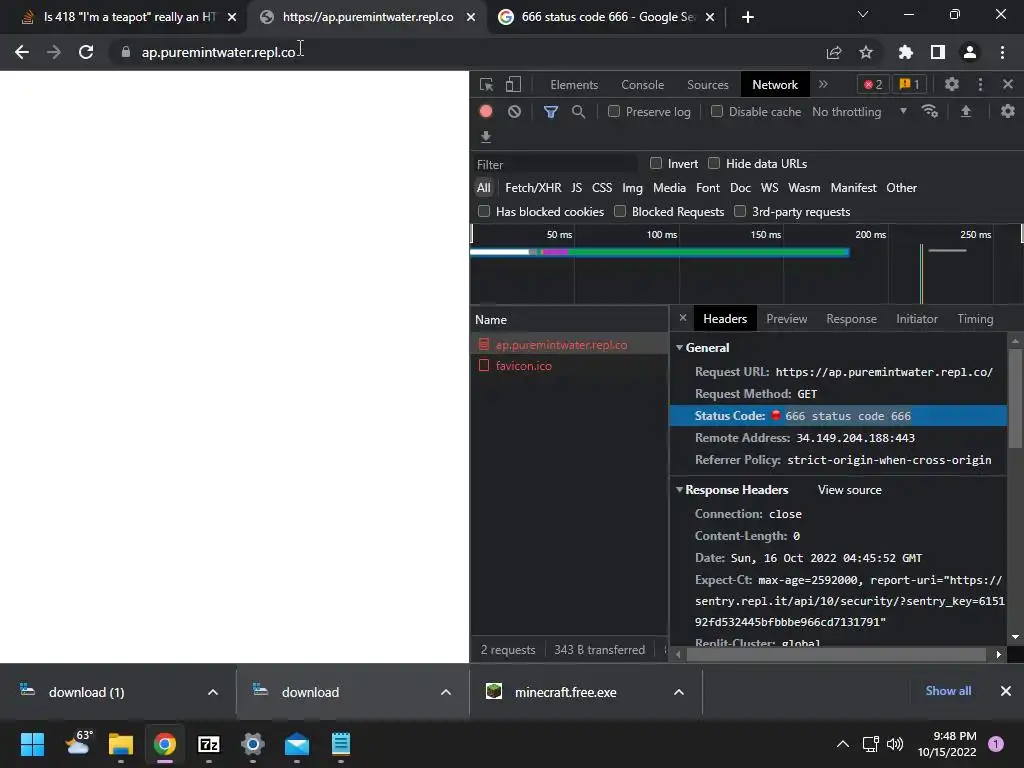Open Chrome three-dot menu
1024x768 pixels.
(1002, 52)
